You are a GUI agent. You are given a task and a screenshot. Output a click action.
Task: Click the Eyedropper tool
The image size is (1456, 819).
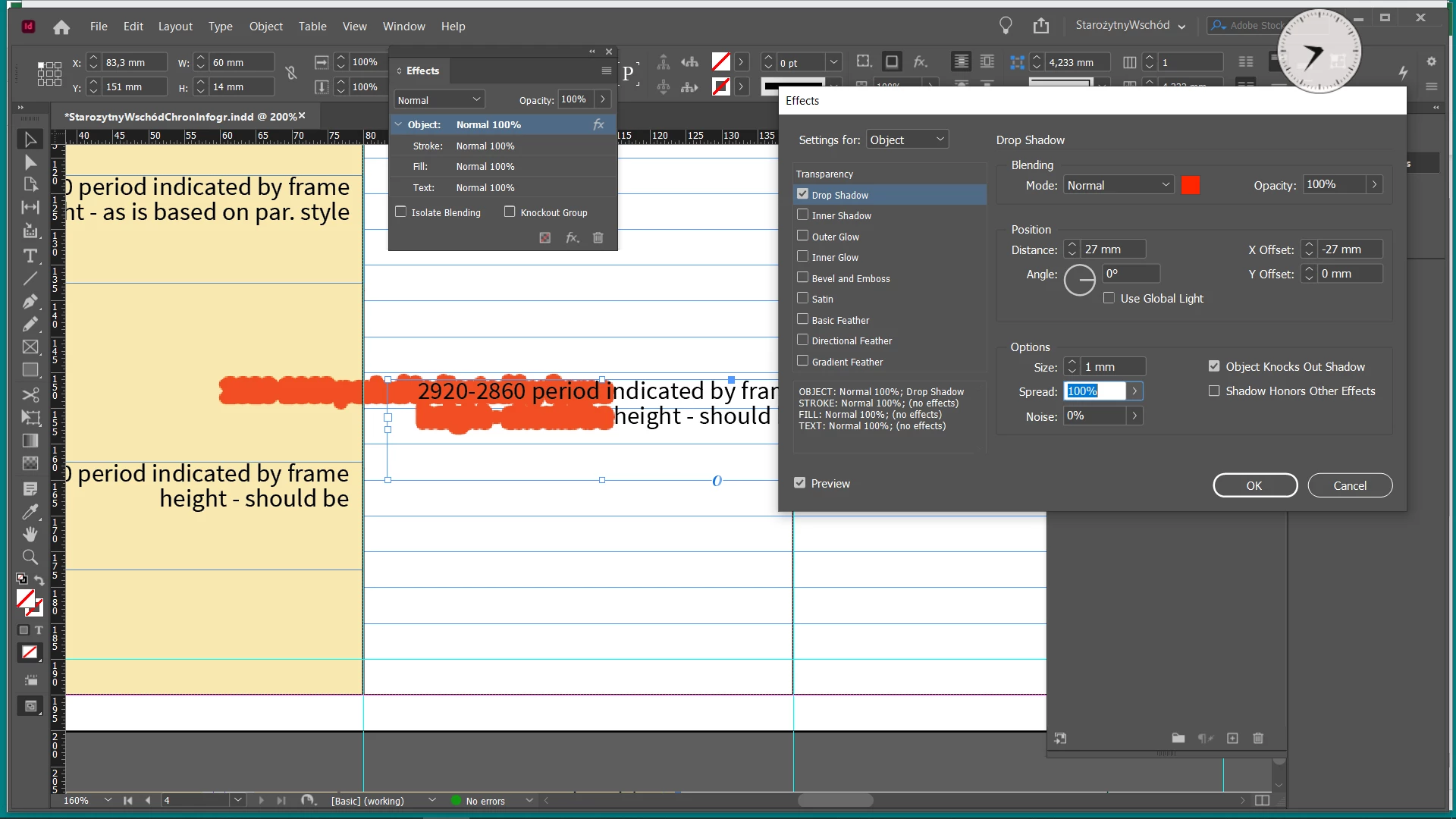tap(30, 512)
